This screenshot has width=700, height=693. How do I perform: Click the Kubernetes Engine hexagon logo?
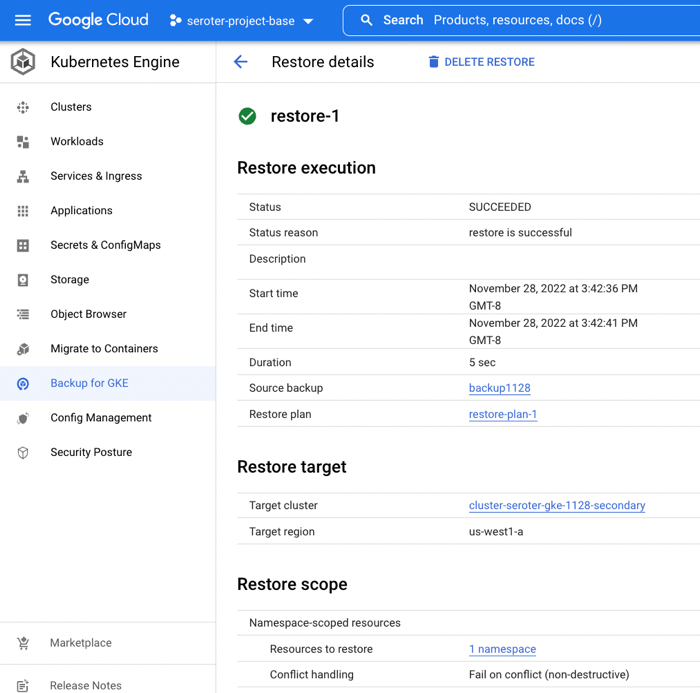point(23,62)
